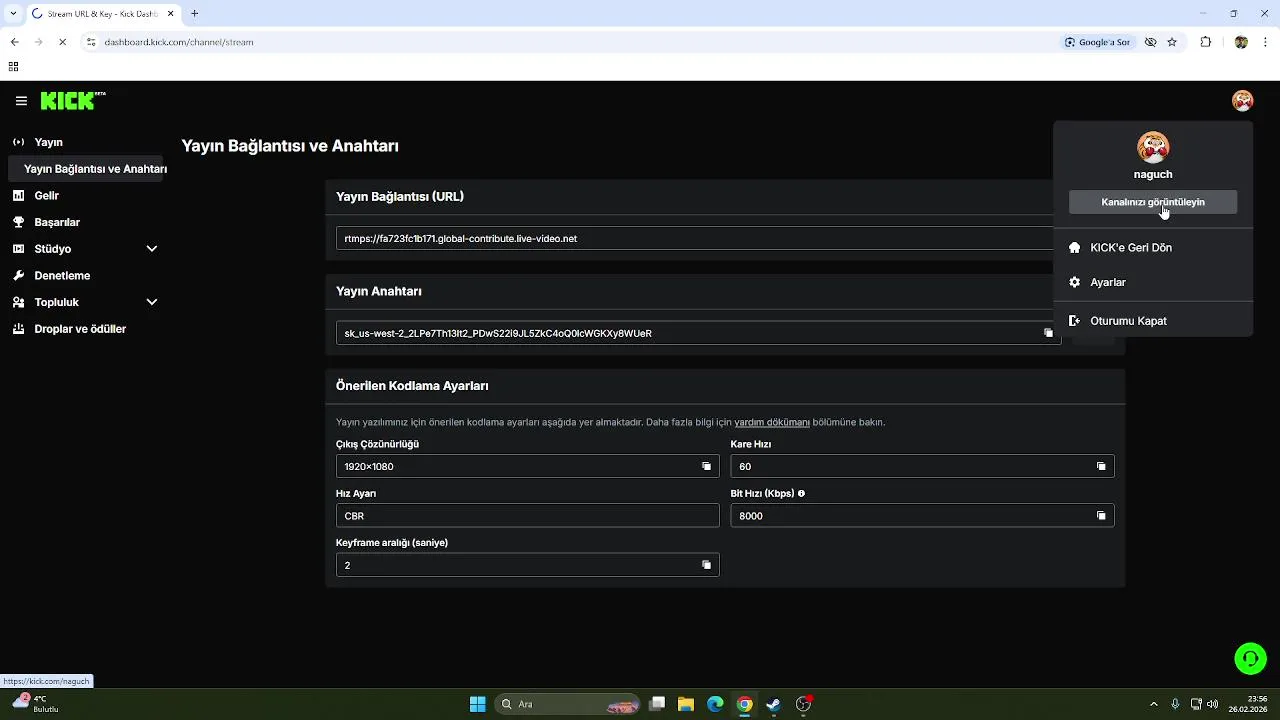Screen dimensions: 1280x720
Task: Go back using the browser back arrow
Action: tap(14, 42)
